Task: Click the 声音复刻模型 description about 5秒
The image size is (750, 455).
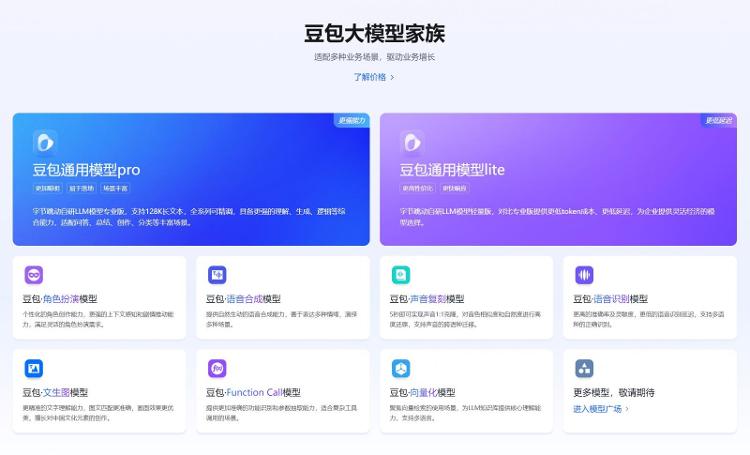Action: [x=465, y=319]
